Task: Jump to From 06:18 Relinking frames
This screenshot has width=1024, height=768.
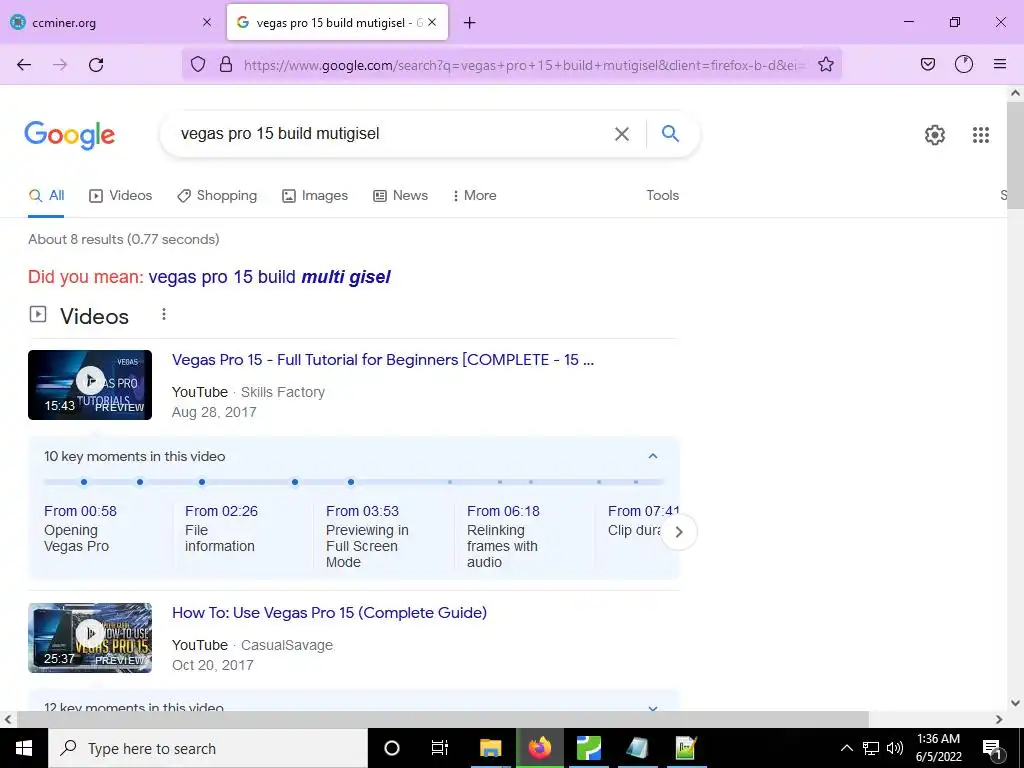Action: coord(503,536)
